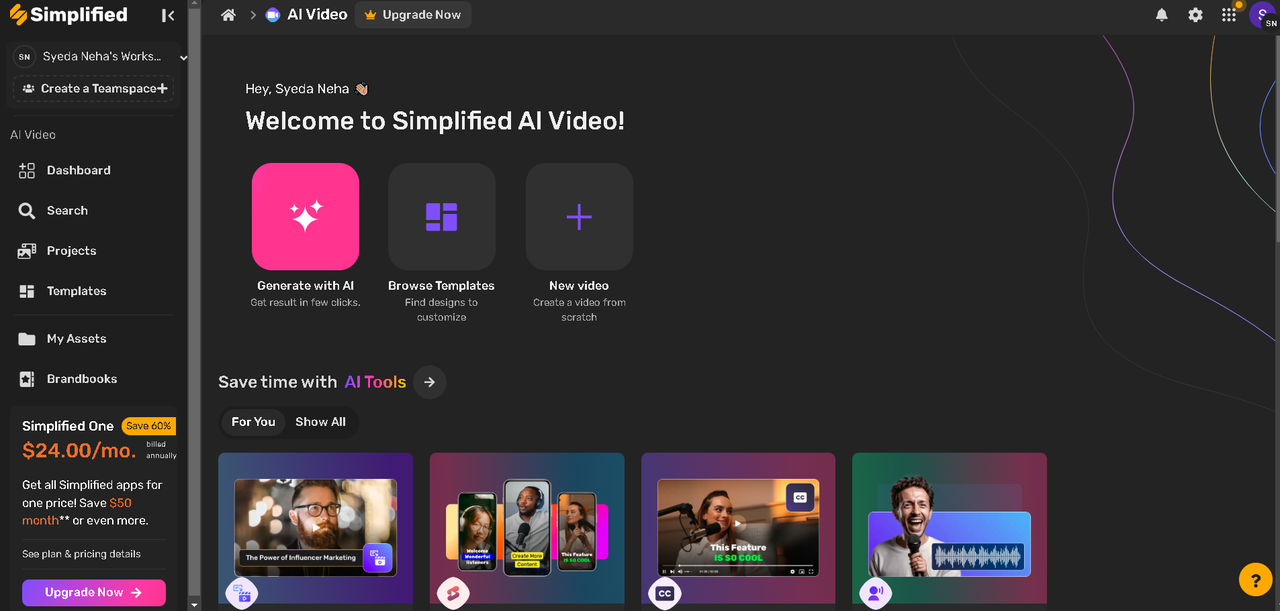Click the pink Generate with AI tile
Viewport: 1280px width, 611px height.
point(305,217)
